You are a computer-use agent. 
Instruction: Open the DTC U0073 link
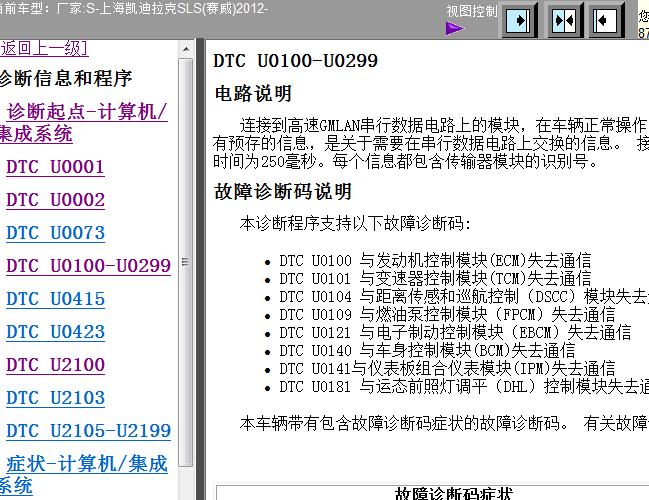click(x=55, y=233)
